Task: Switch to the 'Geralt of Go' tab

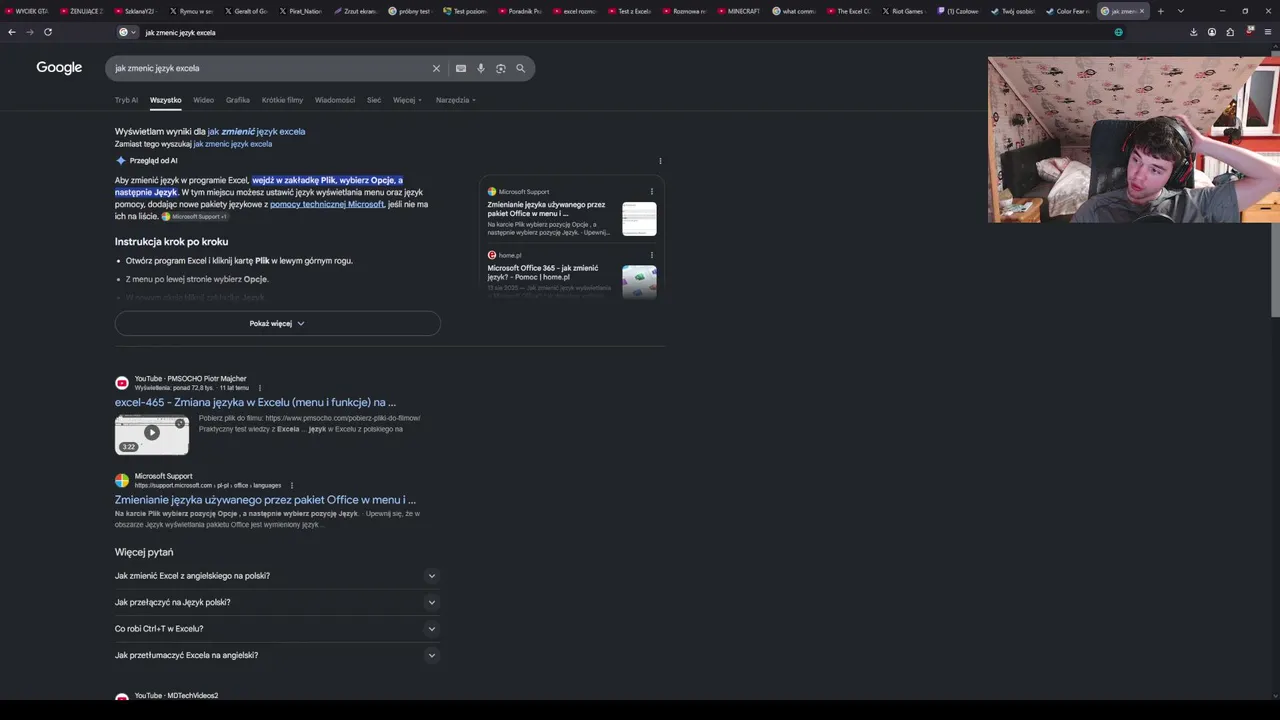Action: pyautogui.click(x=245, y=11)
